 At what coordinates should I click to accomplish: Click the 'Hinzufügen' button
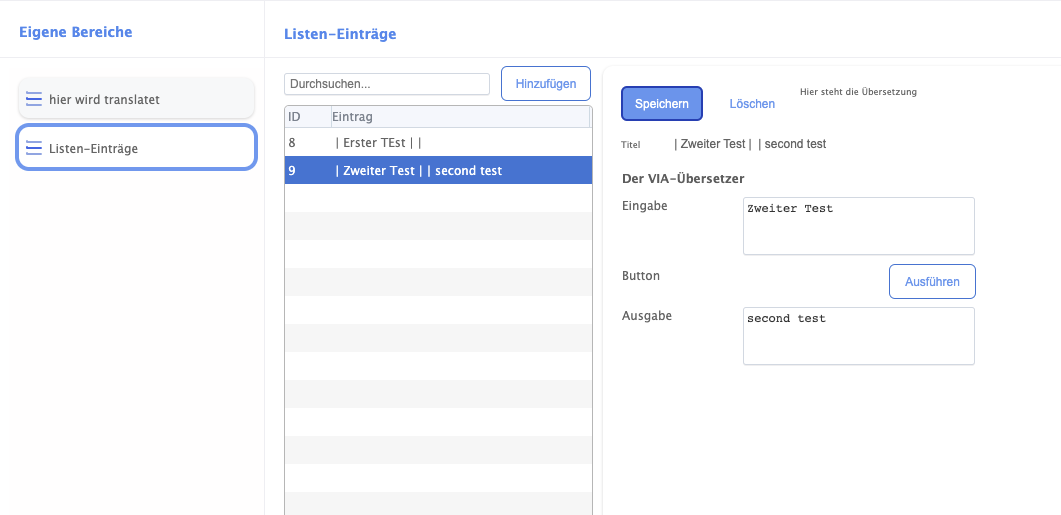pos(545,84)
